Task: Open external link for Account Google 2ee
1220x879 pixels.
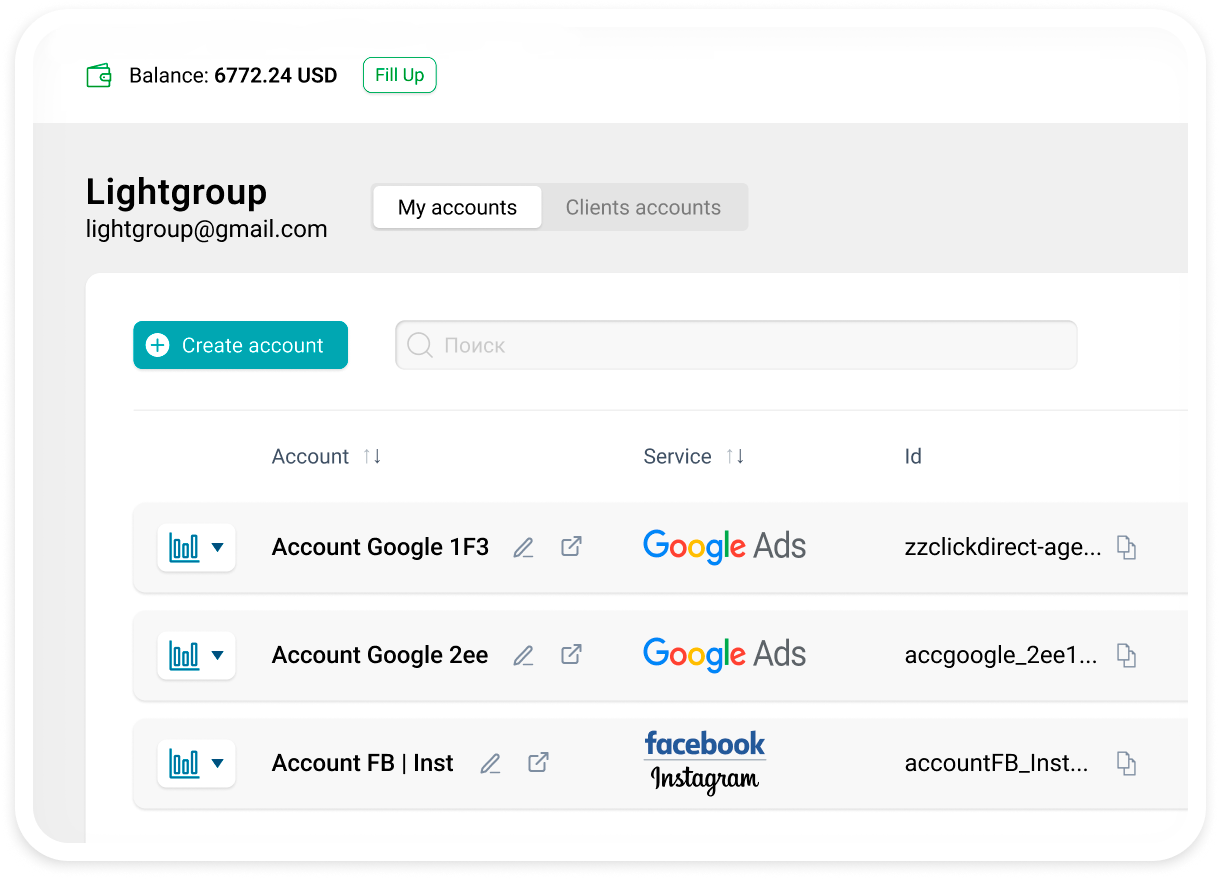Action: 571,655
